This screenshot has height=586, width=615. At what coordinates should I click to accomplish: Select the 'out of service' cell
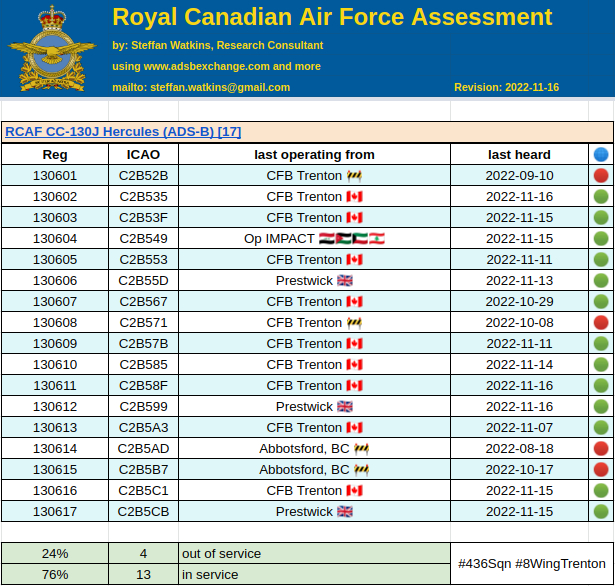[314, 553]
